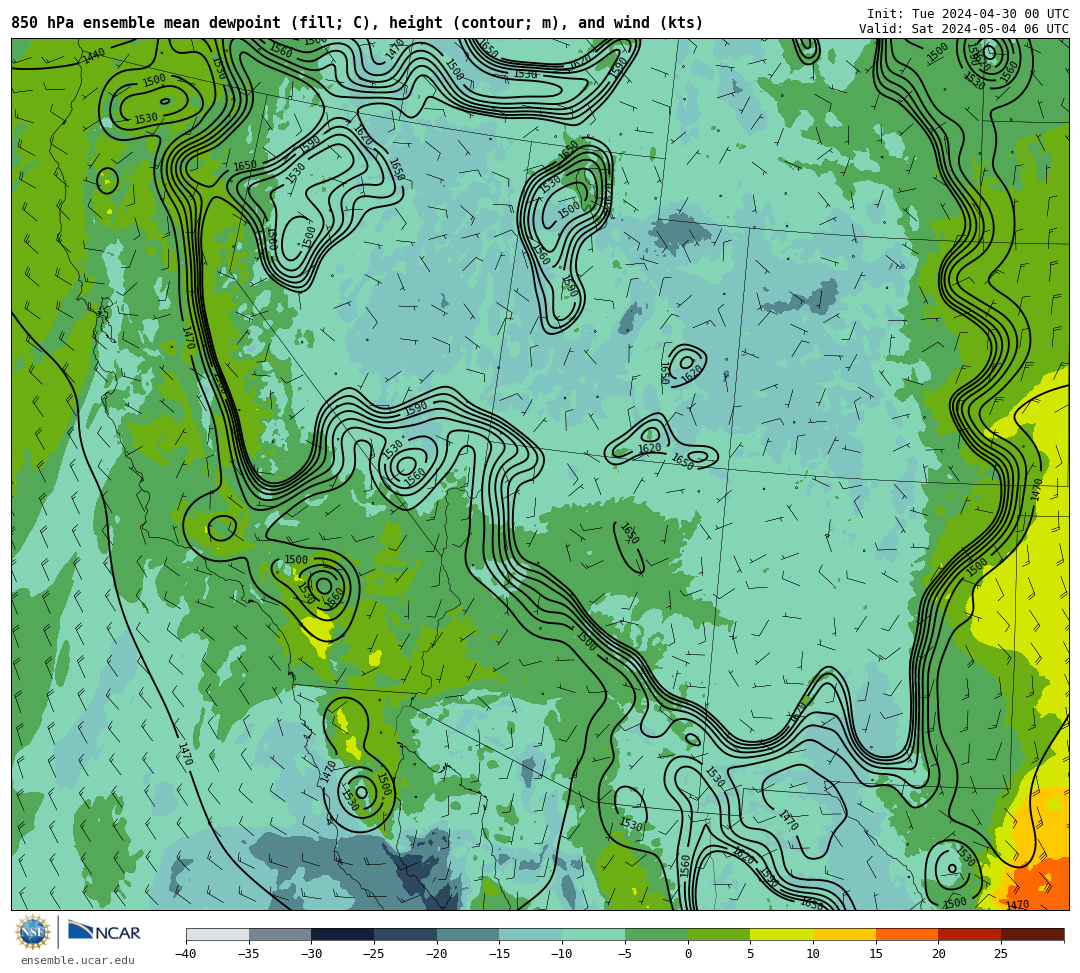Click the ensemble.ucar.edu text
Image resolution: width=1080 pixels, height=973 pixels.
77,960
